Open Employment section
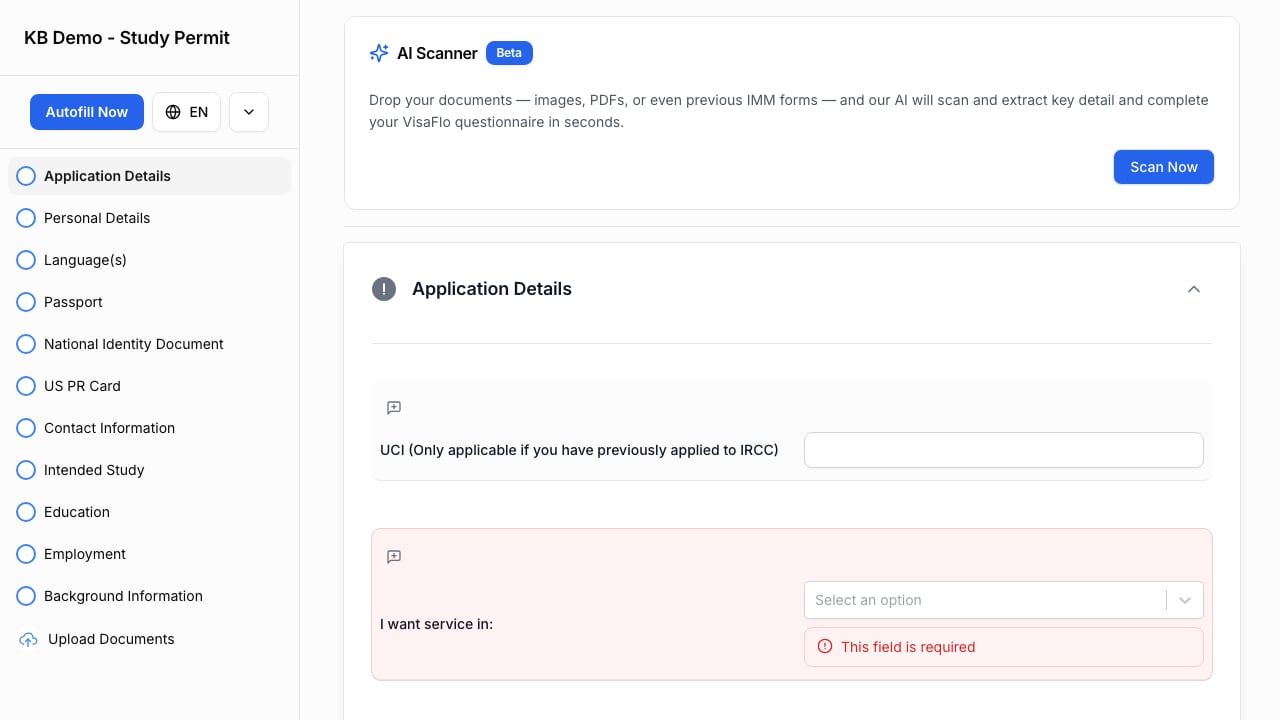The image size is (1280, 720). [149, 554]
